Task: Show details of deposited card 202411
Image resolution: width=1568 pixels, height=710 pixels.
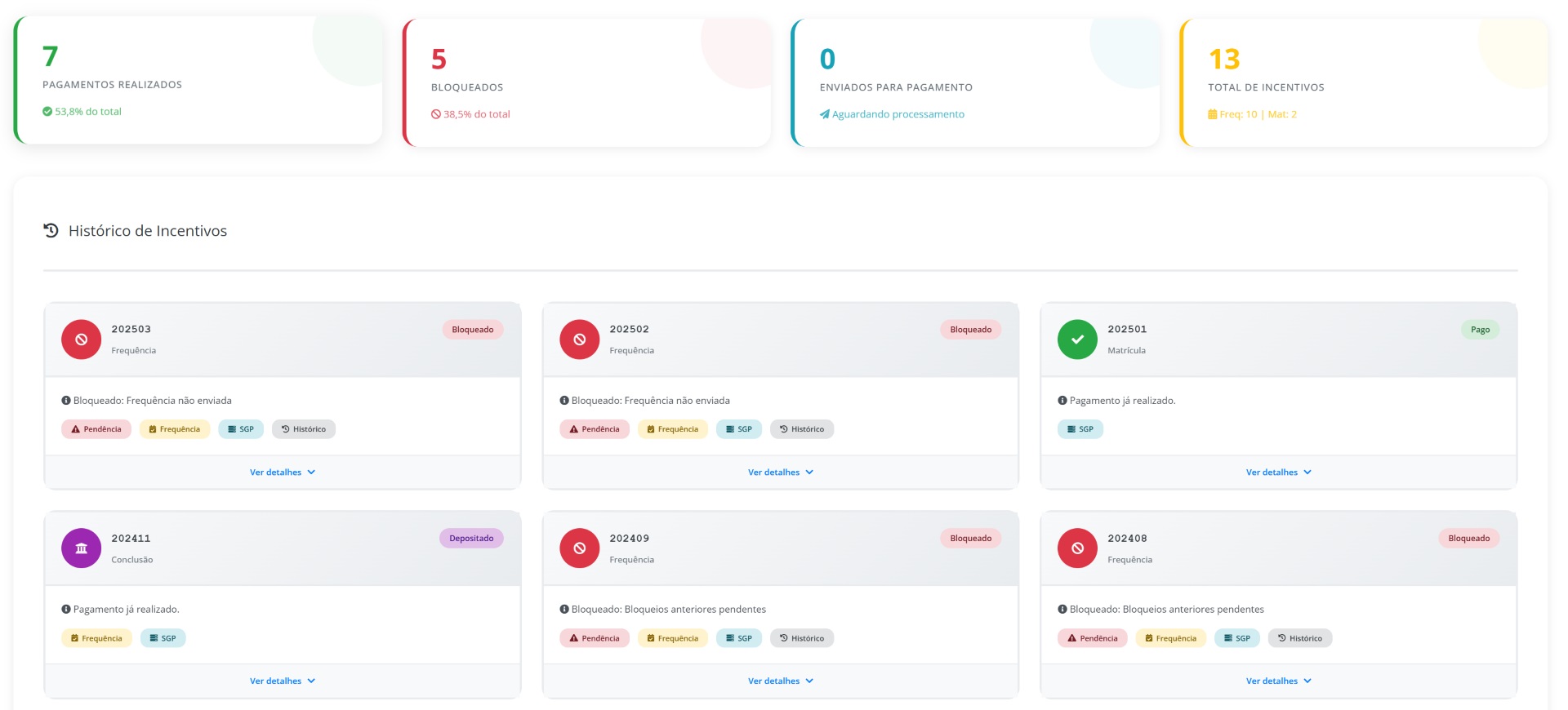Action: [282, 681]
